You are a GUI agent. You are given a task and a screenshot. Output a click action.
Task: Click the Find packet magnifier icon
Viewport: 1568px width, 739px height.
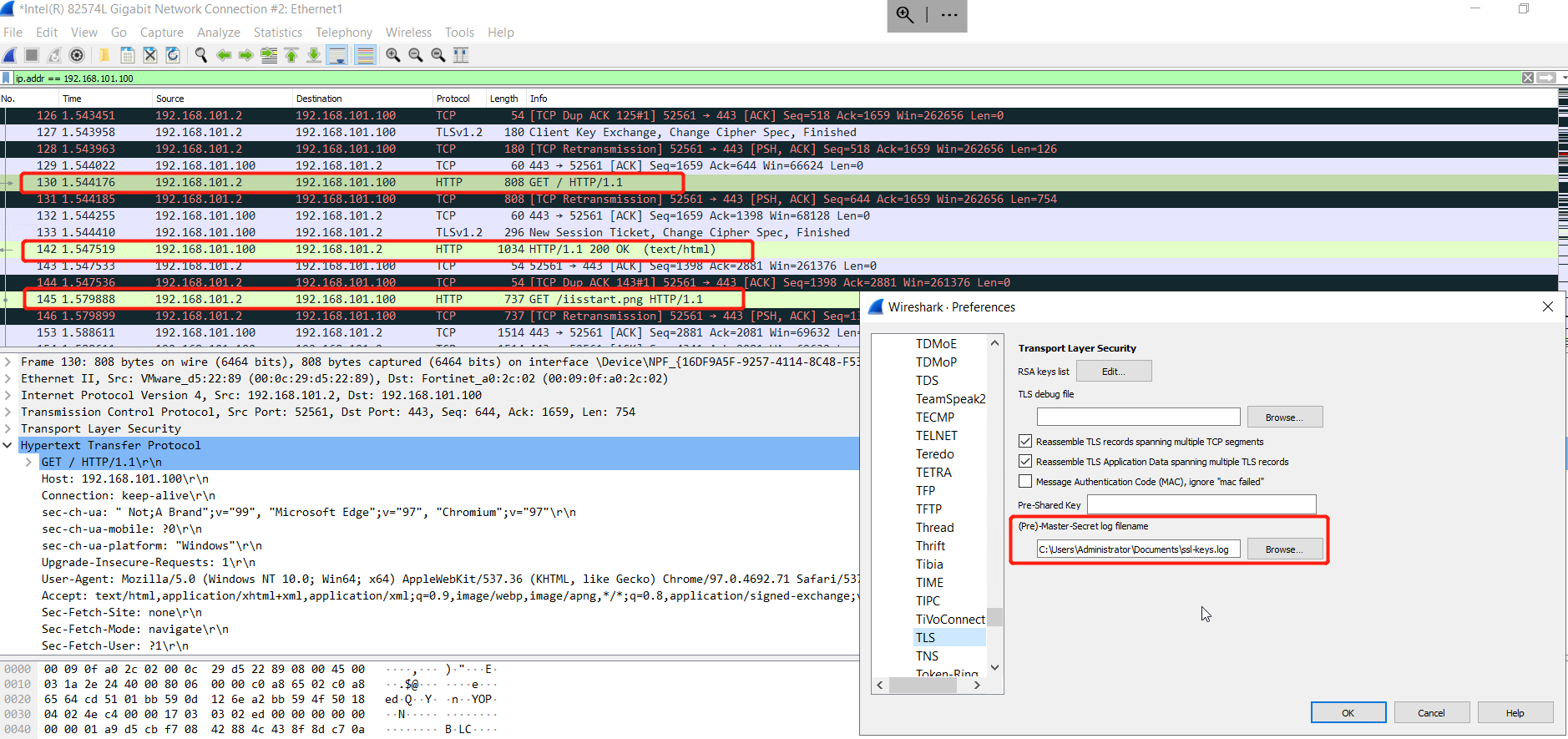[x=201, y=55]
